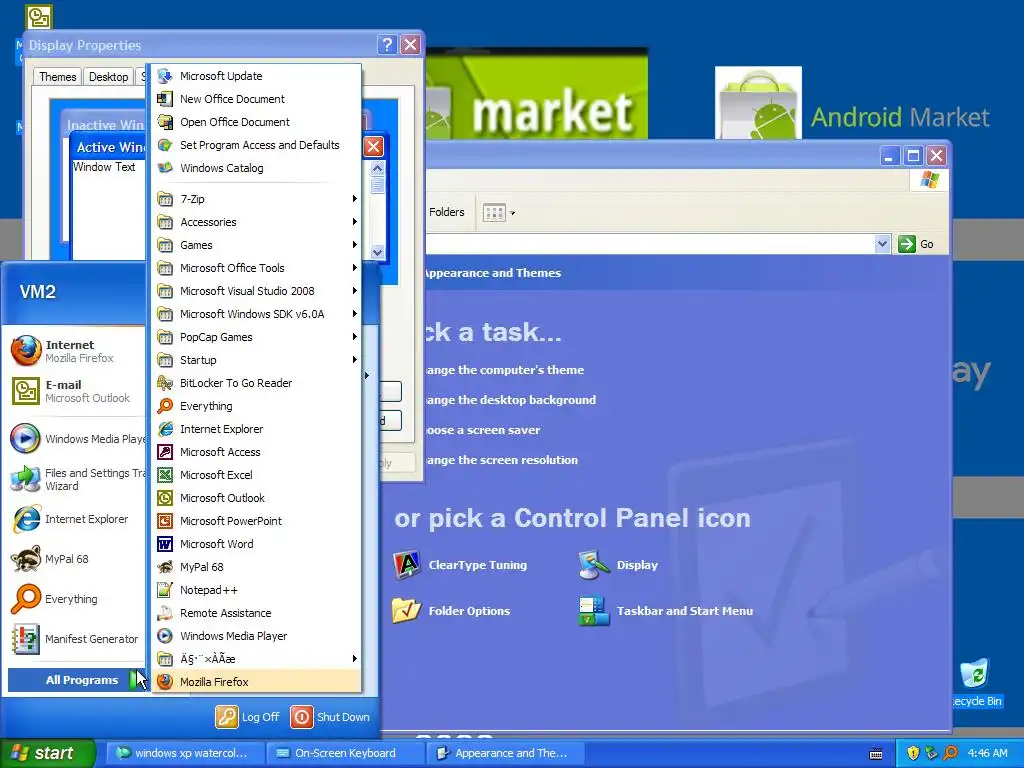Click the scroll up arrow in preview window
Screen dimensions: 1024x768
point(377,168)
